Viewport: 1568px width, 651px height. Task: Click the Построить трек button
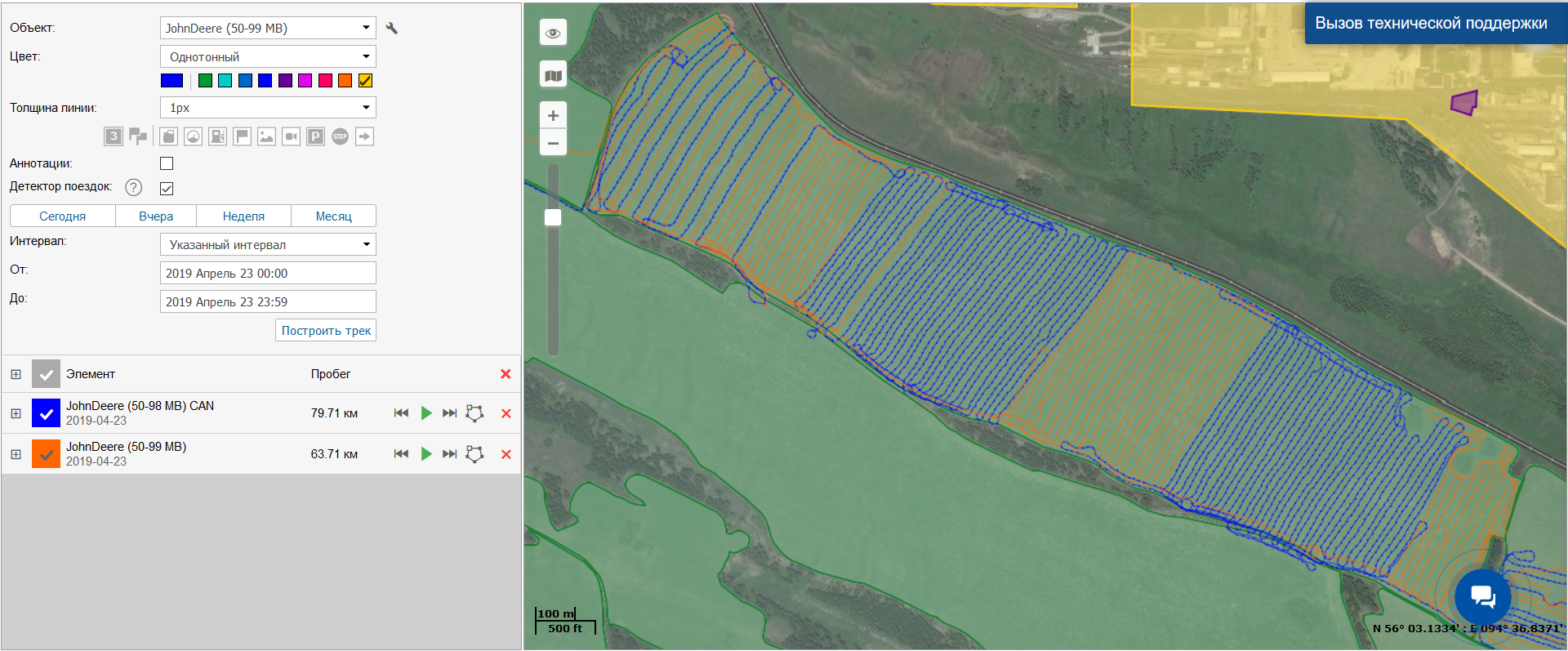pyautogui.click(x=326, y=331)
